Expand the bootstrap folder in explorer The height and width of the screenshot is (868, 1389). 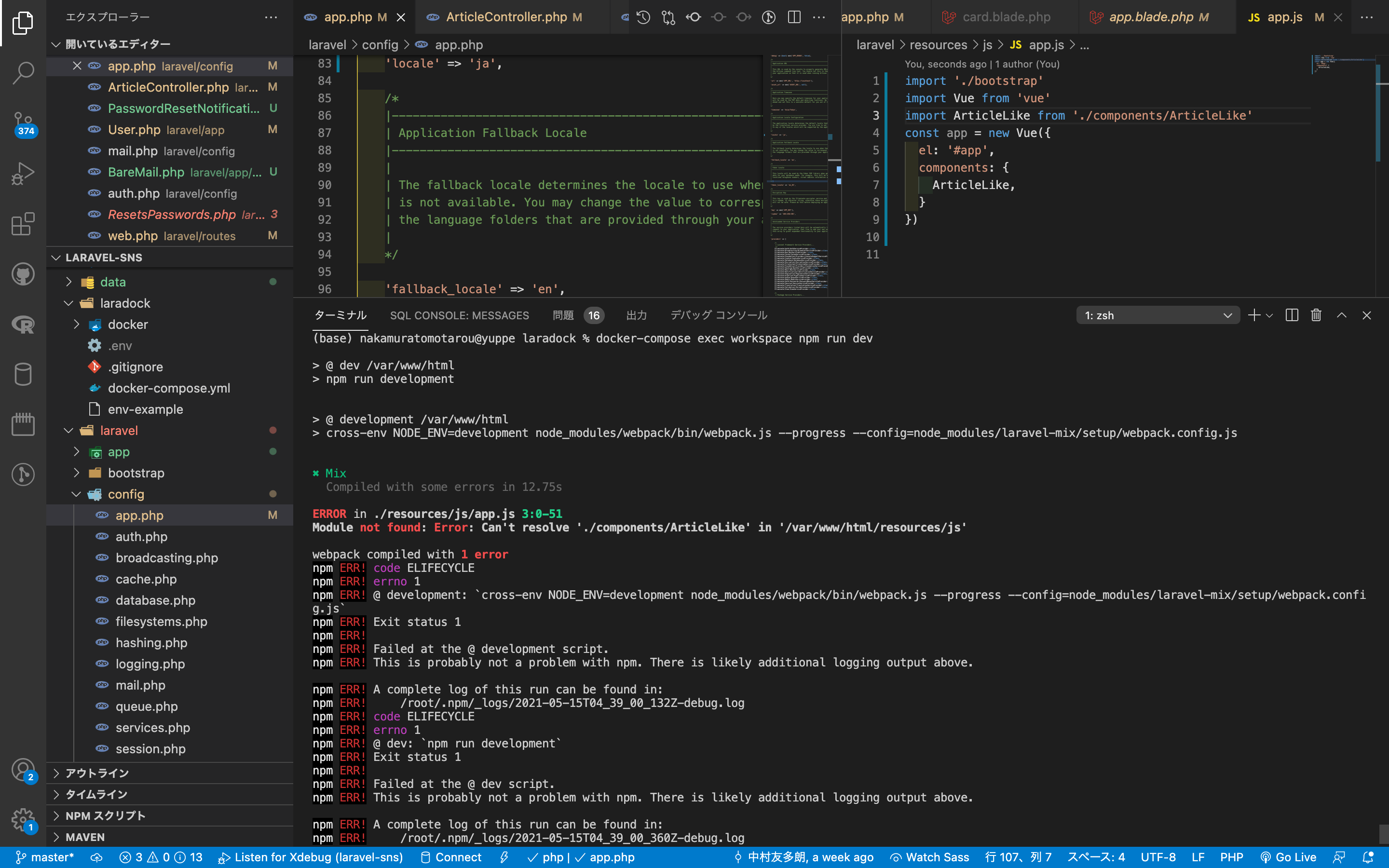click(x=136, y=473)
